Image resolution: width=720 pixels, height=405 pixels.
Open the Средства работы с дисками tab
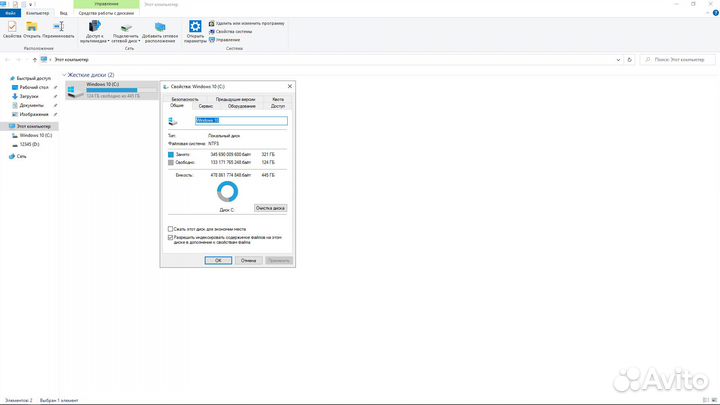(x=106, y=13)
